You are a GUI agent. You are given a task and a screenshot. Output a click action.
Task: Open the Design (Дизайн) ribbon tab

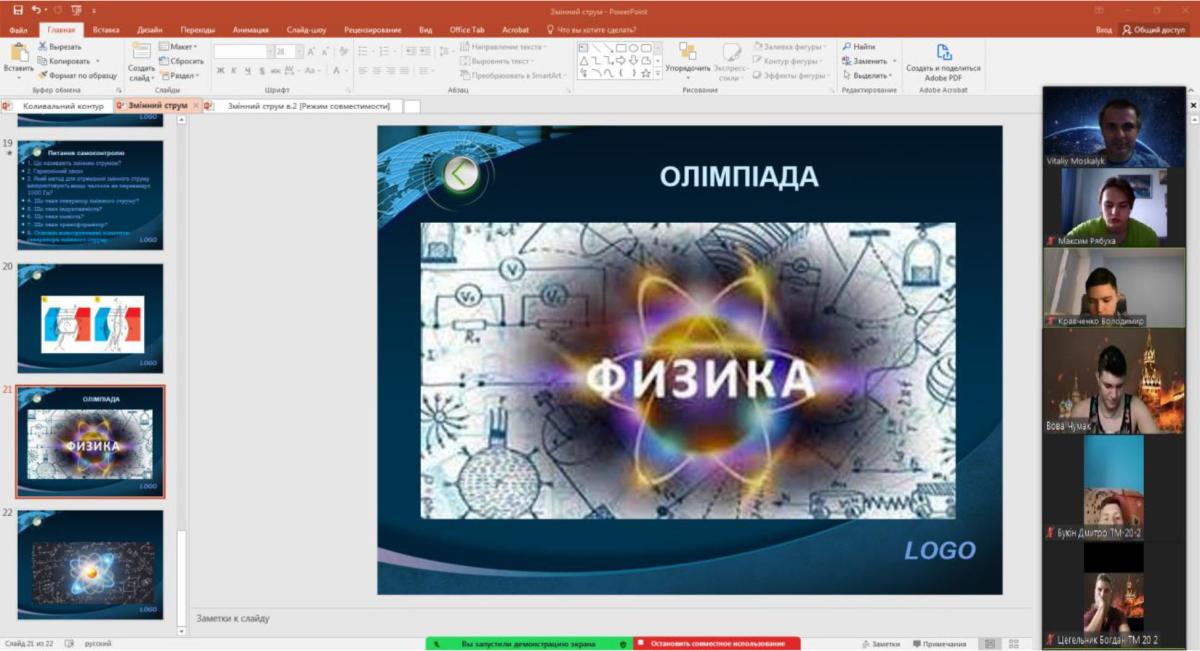(x=149, y=30)
